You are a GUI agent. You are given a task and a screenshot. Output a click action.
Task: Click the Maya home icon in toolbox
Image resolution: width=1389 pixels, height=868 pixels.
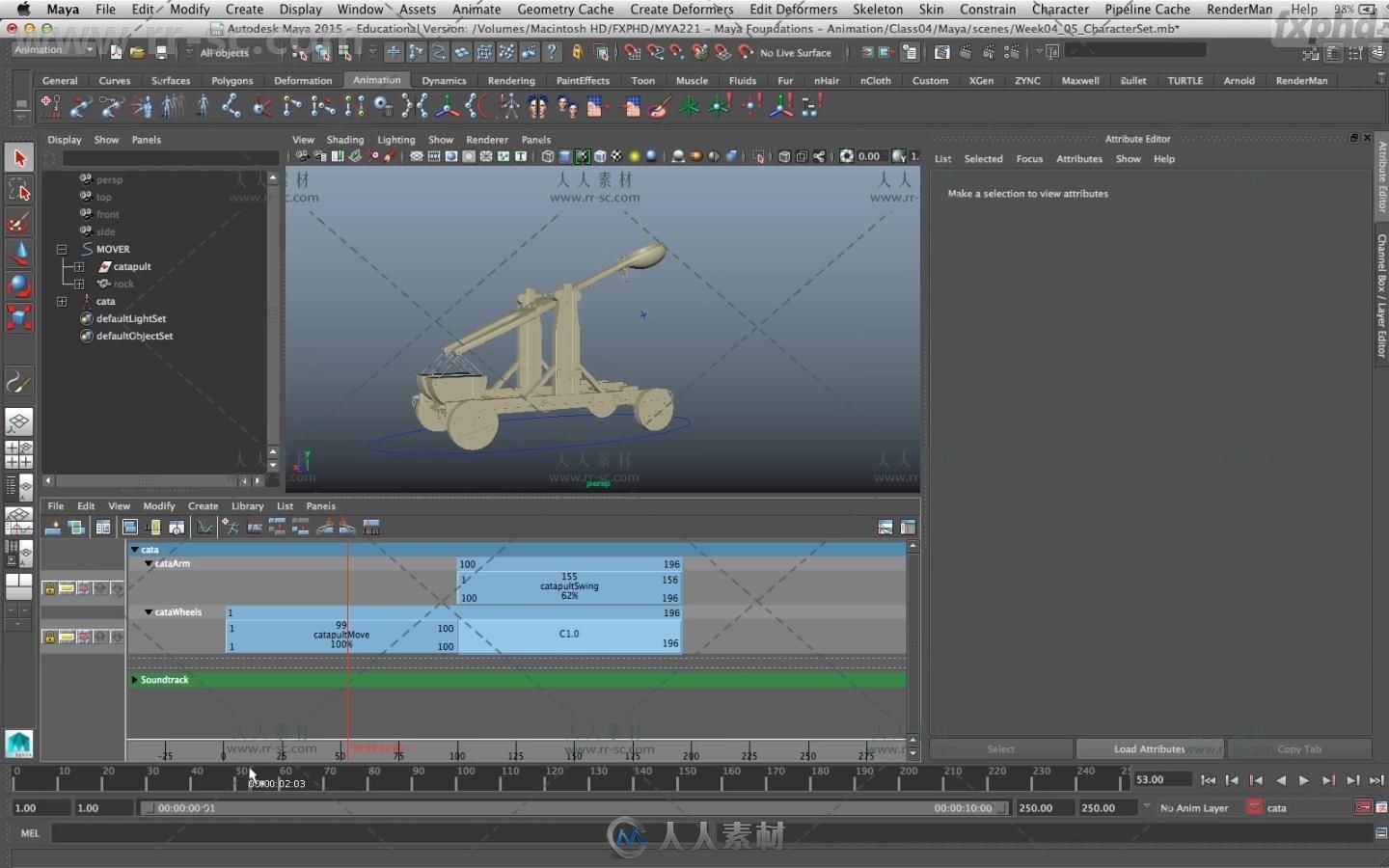click(x=19, y=744)
